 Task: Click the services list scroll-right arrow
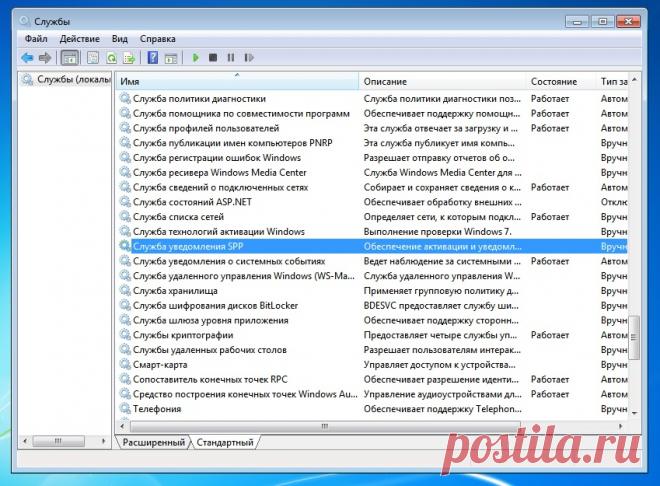pos(620,426)
